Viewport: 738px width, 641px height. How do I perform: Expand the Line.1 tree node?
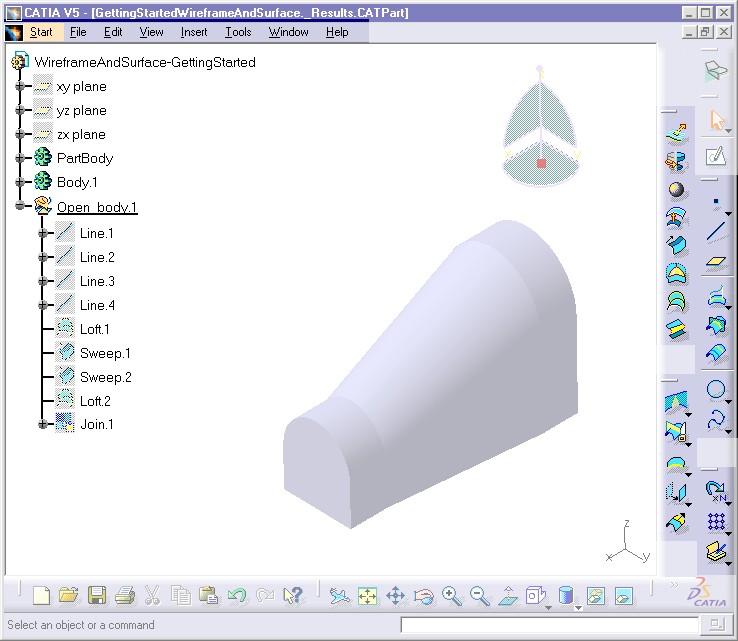pos(43,234)
